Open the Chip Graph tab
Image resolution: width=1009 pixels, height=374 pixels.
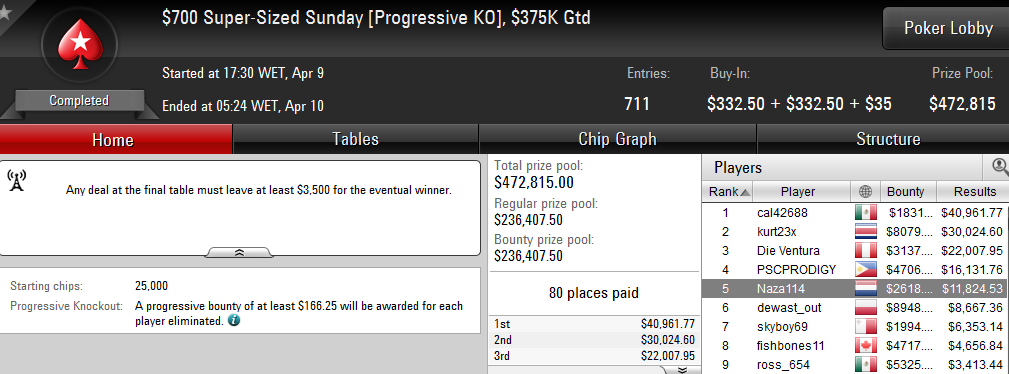click(x=617, y=139)
